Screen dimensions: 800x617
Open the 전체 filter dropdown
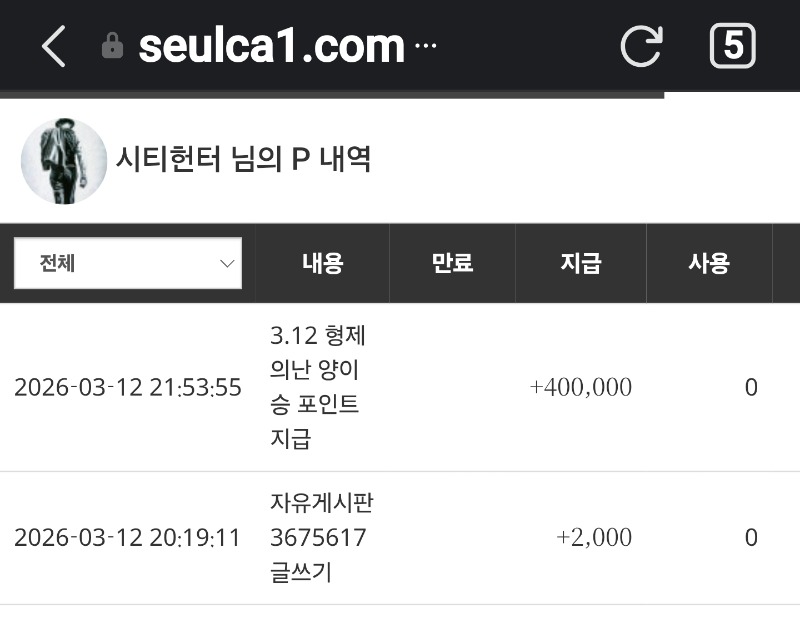pyautogui.click(x=128, y=264)
